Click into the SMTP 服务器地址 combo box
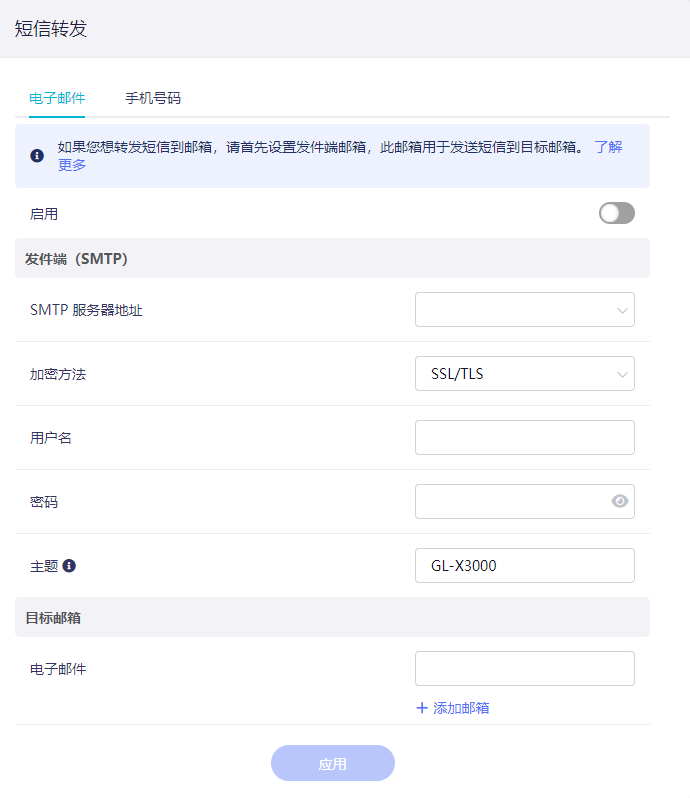Screen dimensions: 690x798 click(510, 310)
